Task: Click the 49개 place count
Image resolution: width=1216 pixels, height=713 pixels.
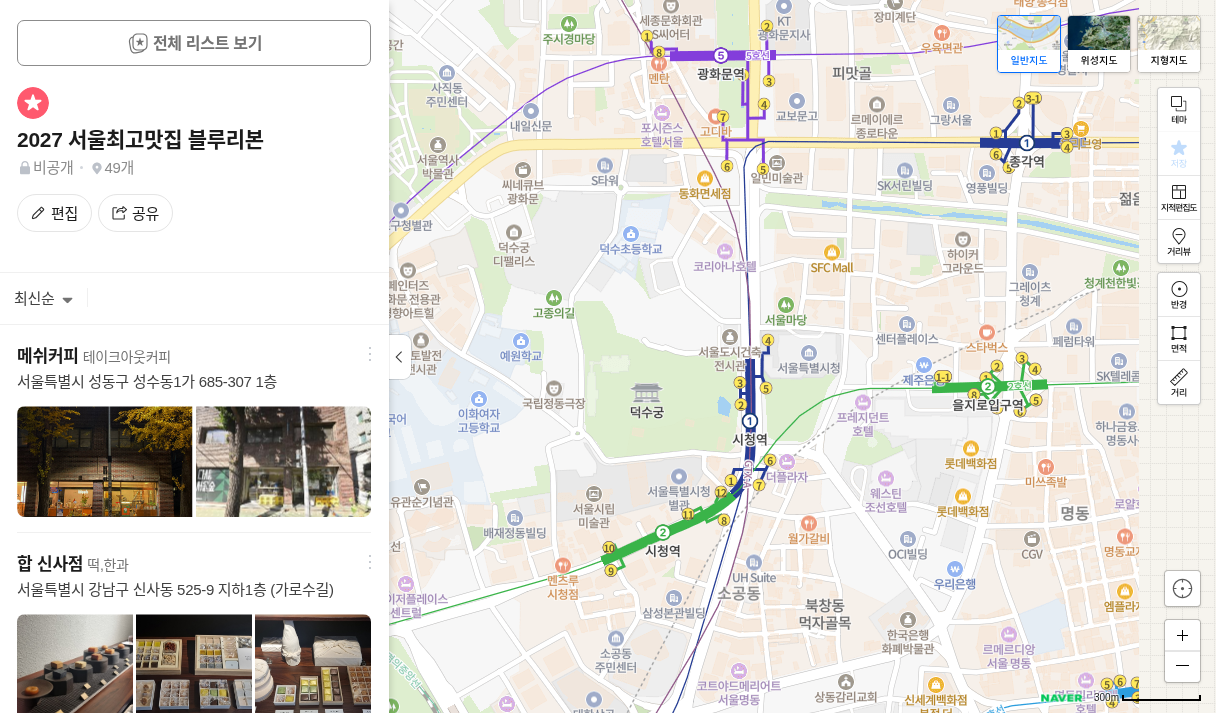Action: (113, 167)
